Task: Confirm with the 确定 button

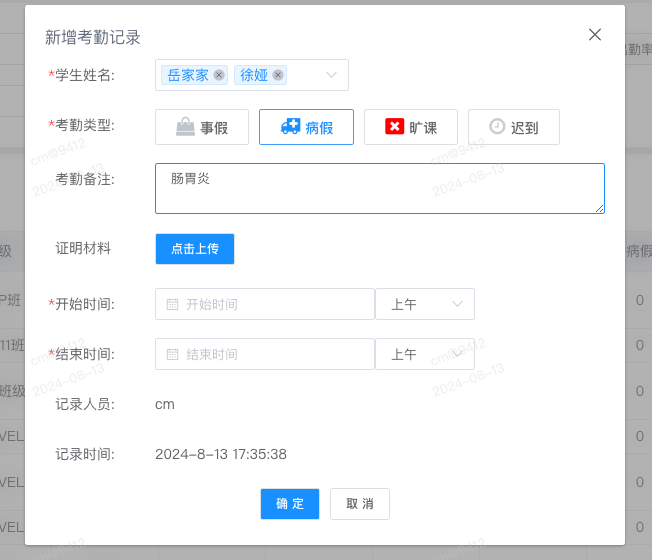Action: (x=290, y=504)
